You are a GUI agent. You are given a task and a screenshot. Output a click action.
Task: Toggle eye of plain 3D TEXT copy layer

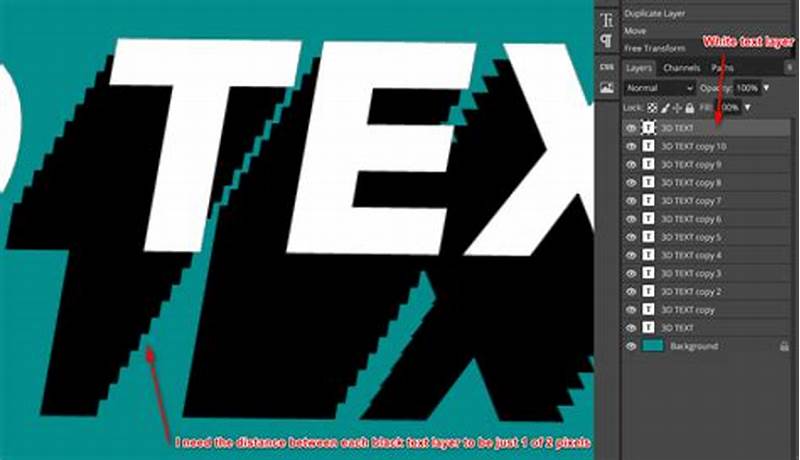pyautogui.click(x=631, y=310)
